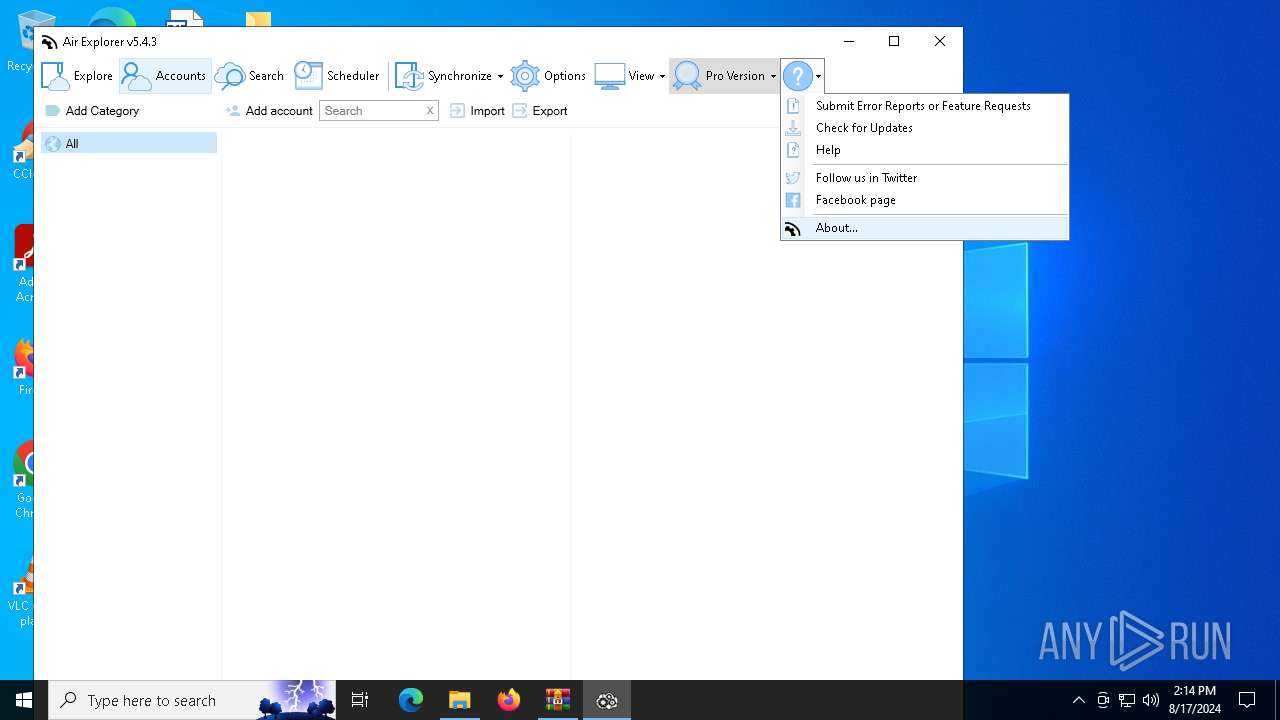Choose Check for Updates
The height and width of the screenshot is (720, 1280).
(925, 128)
